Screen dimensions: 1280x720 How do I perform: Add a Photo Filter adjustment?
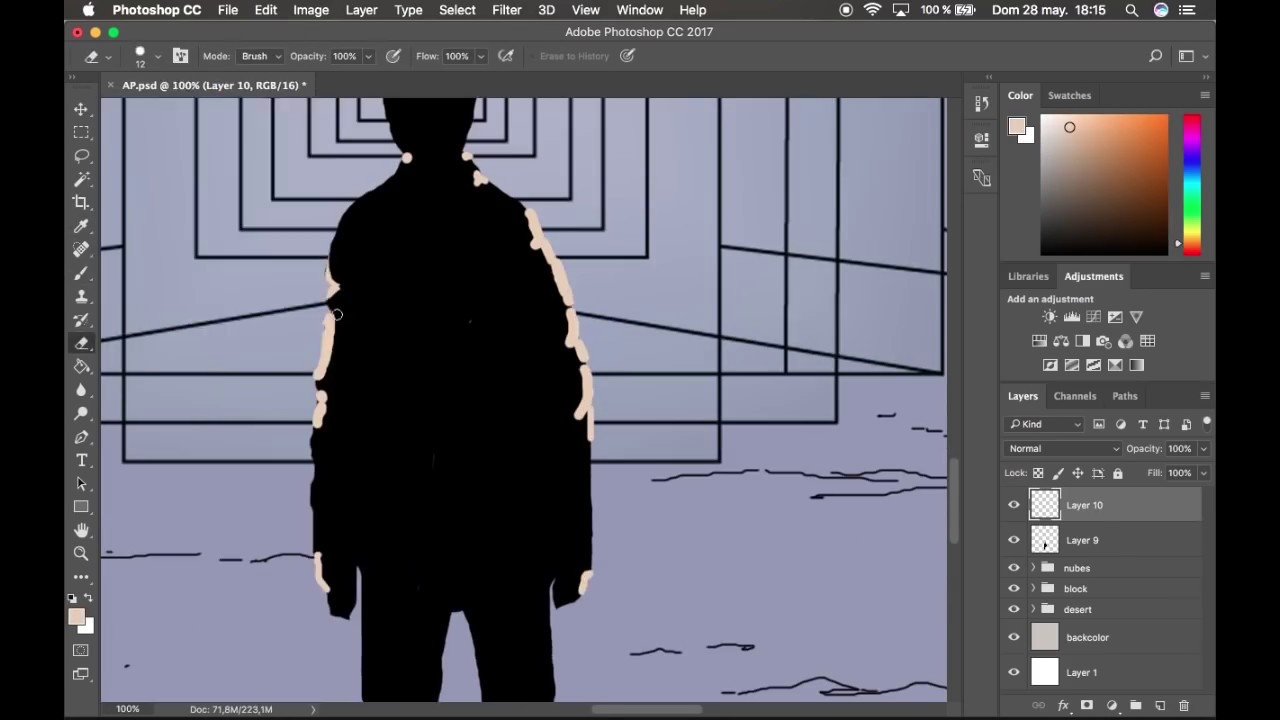1104,341
